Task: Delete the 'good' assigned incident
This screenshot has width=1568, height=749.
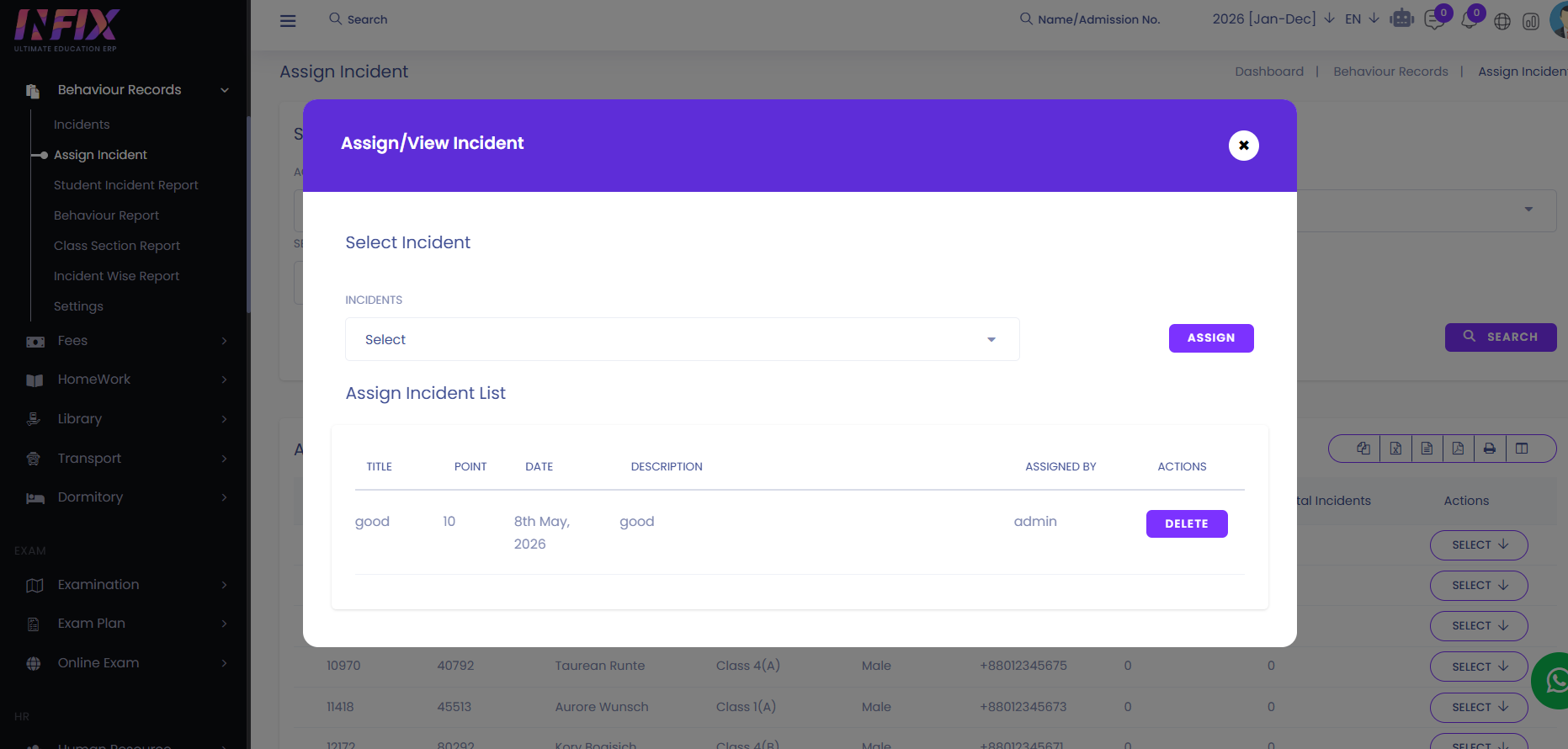Action: click(x=1187, y=523)
